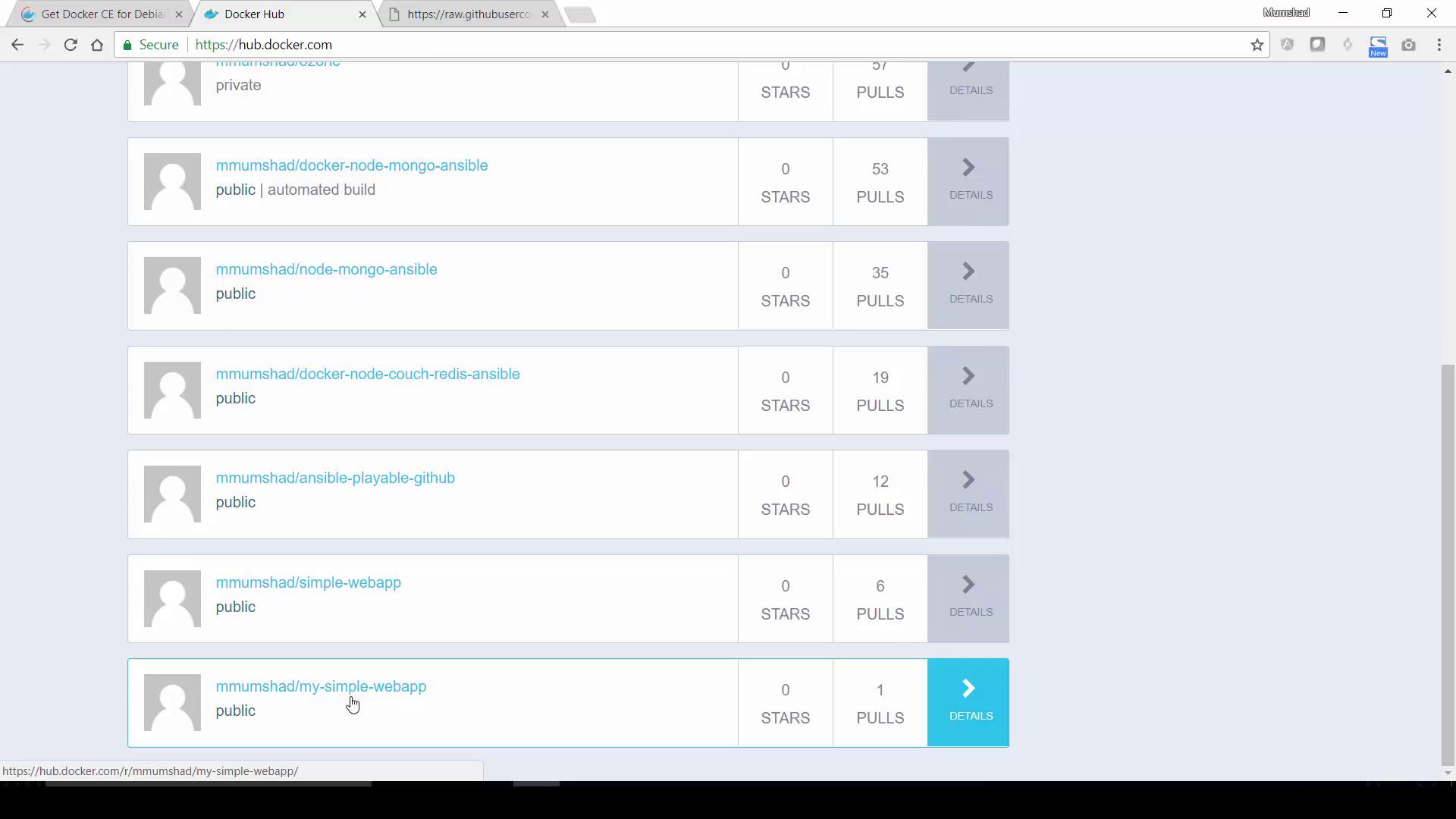Switch to the raw.githubusercontent tab
The height and width of the screenshot is (819, 1456).
pos(468,14)
